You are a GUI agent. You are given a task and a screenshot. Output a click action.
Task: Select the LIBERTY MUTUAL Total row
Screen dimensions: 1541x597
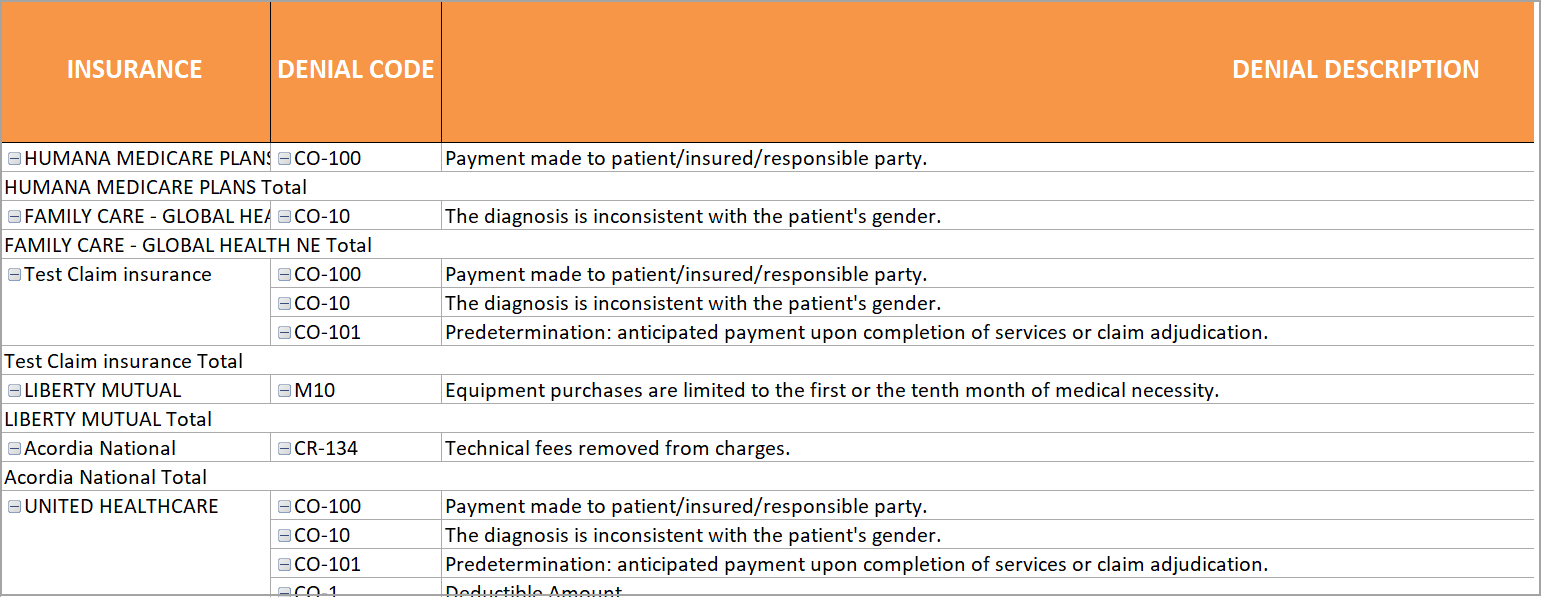pyautogui.click(x=109, y=419)
